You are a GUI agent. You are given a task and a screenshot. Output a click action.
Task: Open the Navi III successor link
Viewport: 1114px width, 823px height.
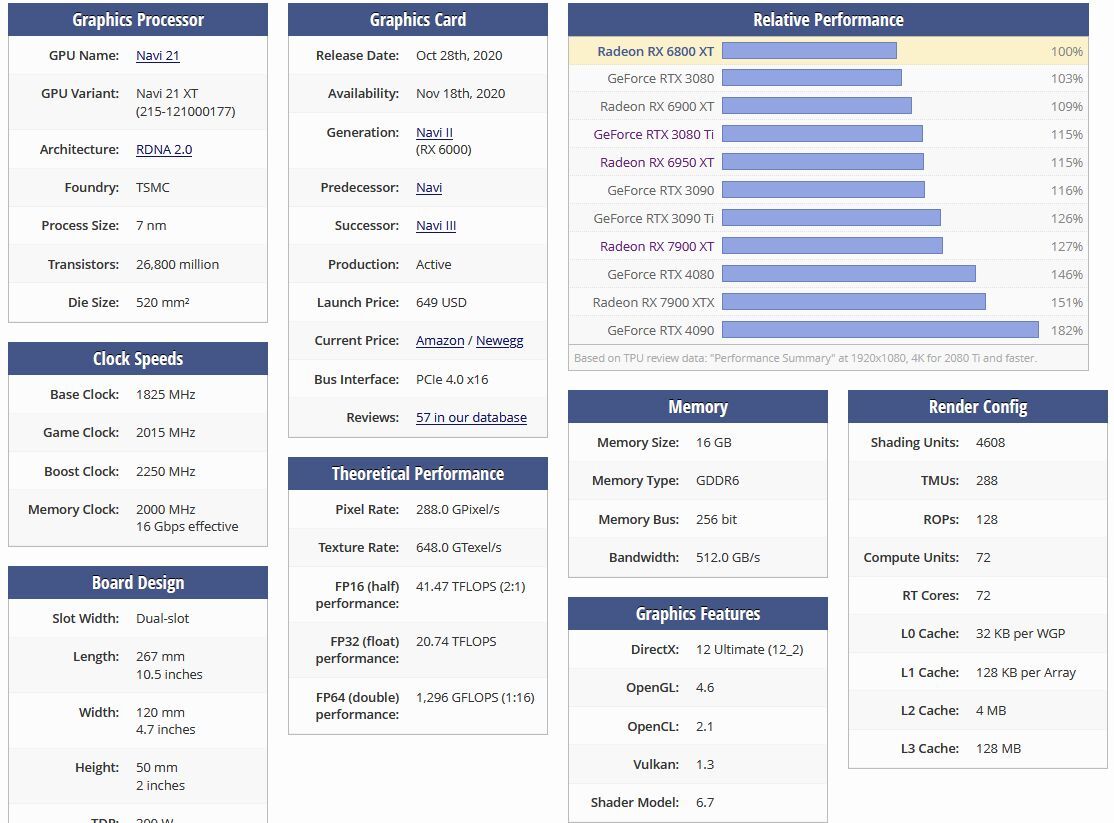coord(436,225)
